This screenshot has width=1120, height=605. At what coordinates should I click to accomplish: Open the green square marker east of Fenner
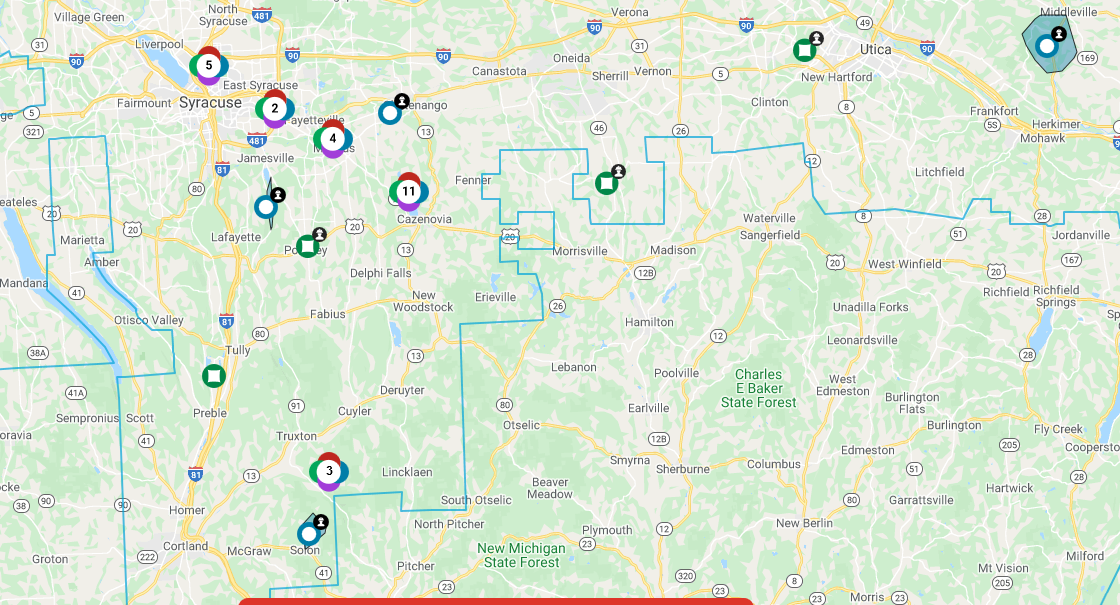click(x=606, y=183)
